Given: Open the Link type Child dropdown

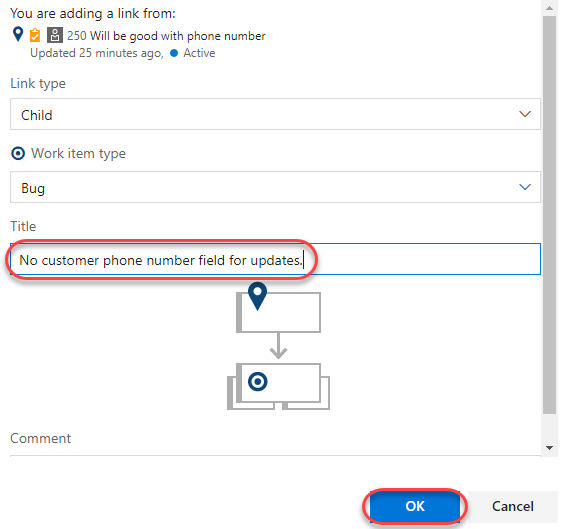Looking at the screenshot, I should (x=275, y=114).
